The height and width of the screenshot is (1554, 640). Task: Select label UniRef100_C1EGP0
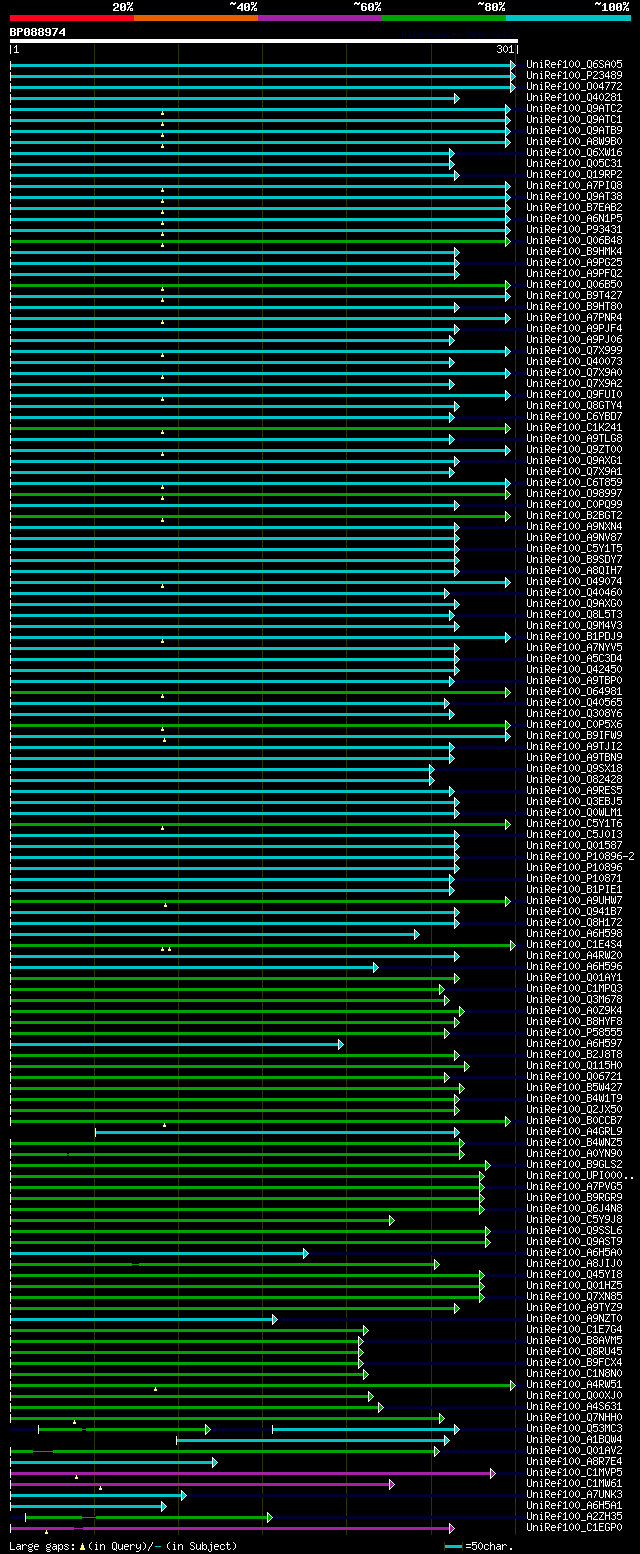click(574, 1527)
